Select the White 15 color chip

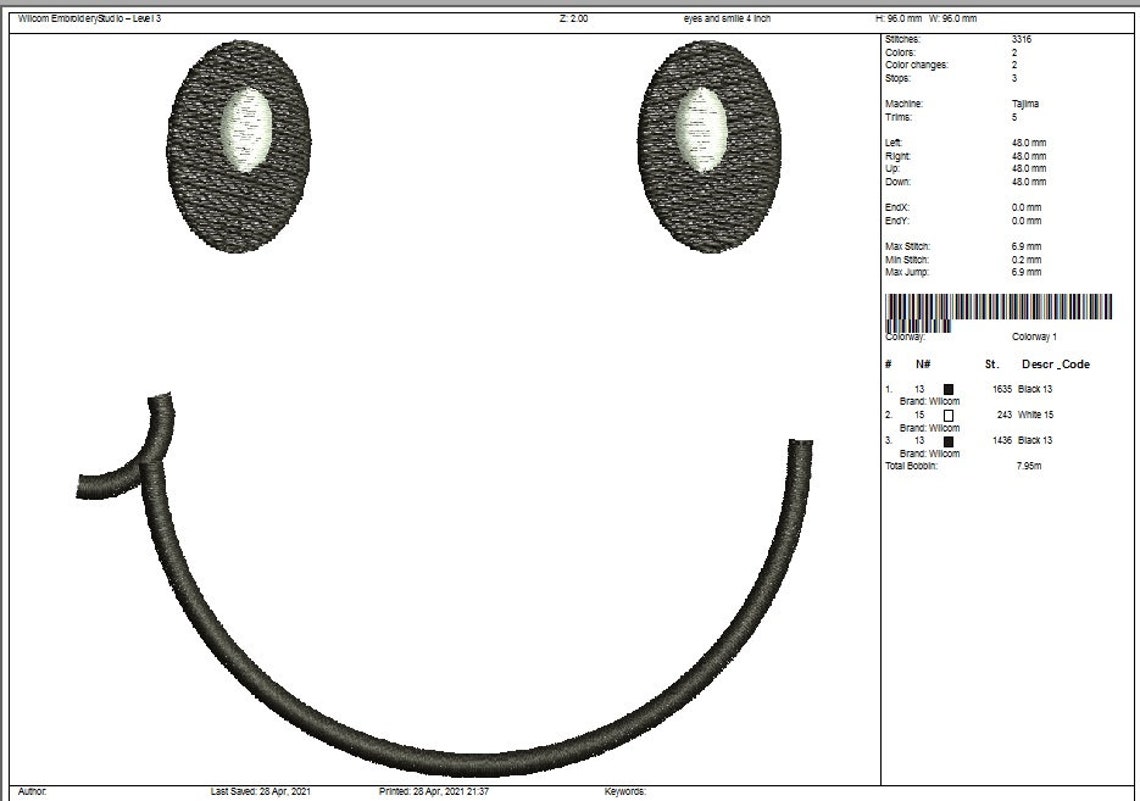pyautogui.click(x=947, y=414)
